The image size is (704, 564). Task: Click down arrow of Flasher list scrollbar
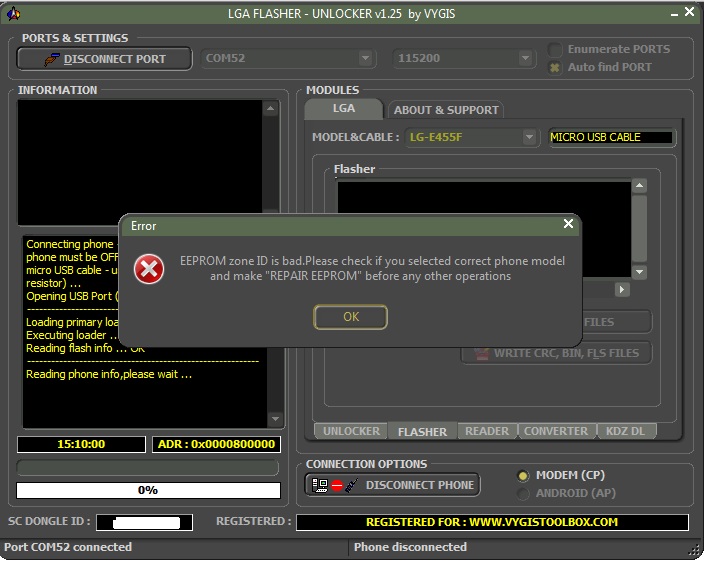pos(639,272)
